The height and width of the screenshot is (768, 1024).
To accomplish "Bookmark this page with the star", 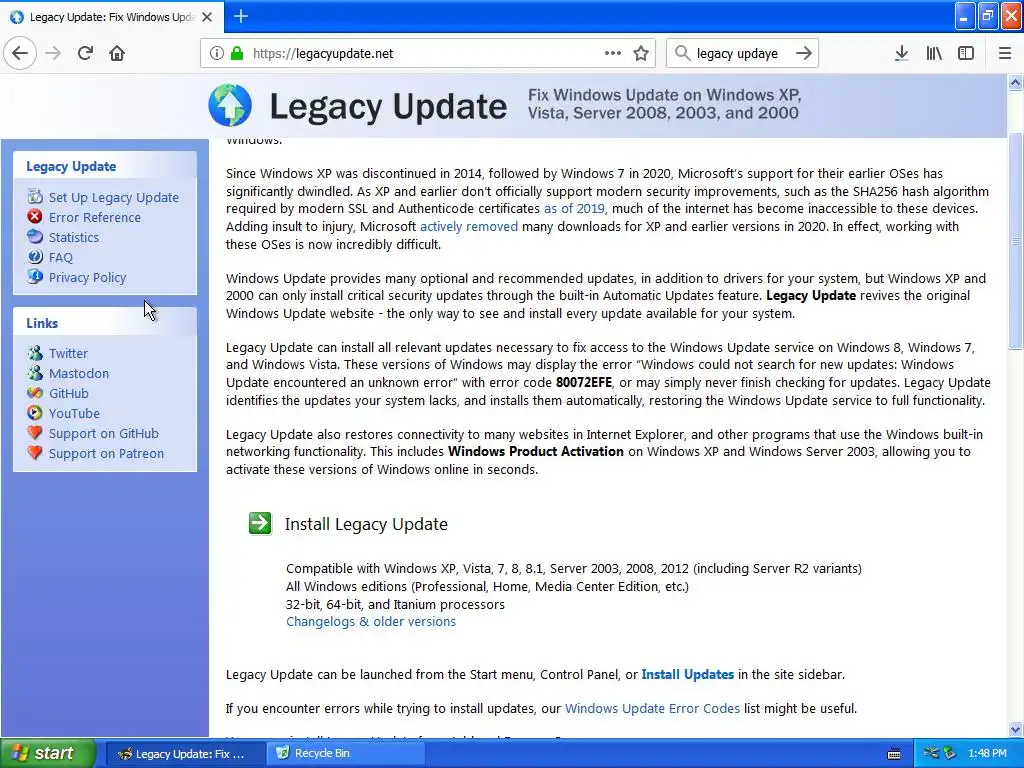I will click(641, 54).
